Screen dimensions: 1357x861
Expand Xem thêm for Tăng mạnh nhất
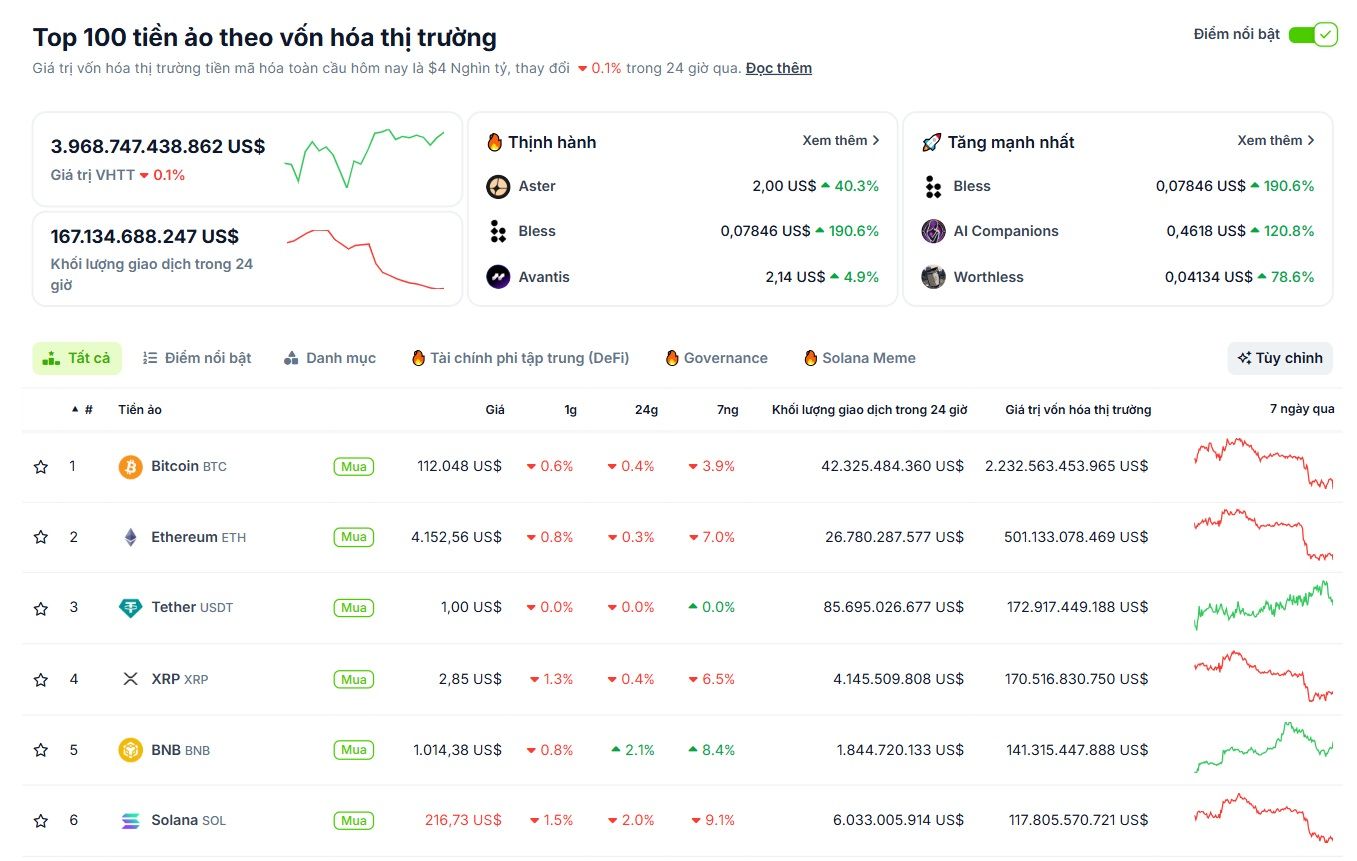click(1276, 140)
